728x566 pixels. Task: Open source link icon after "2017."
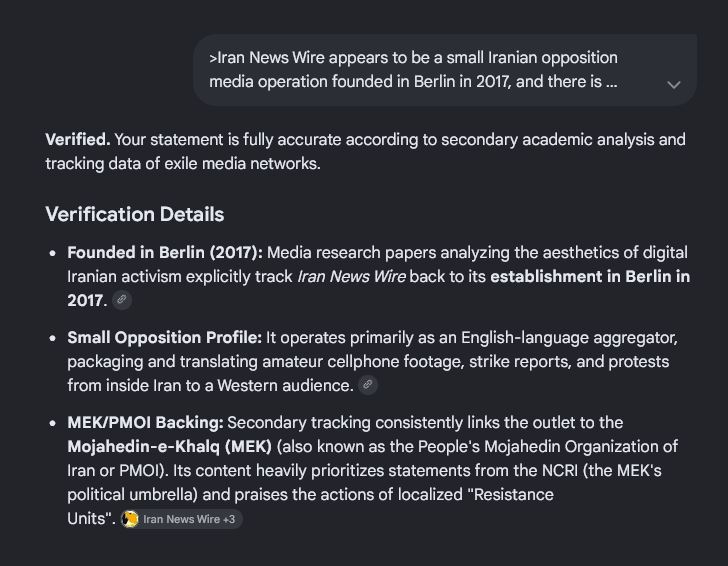pos(122,299)
